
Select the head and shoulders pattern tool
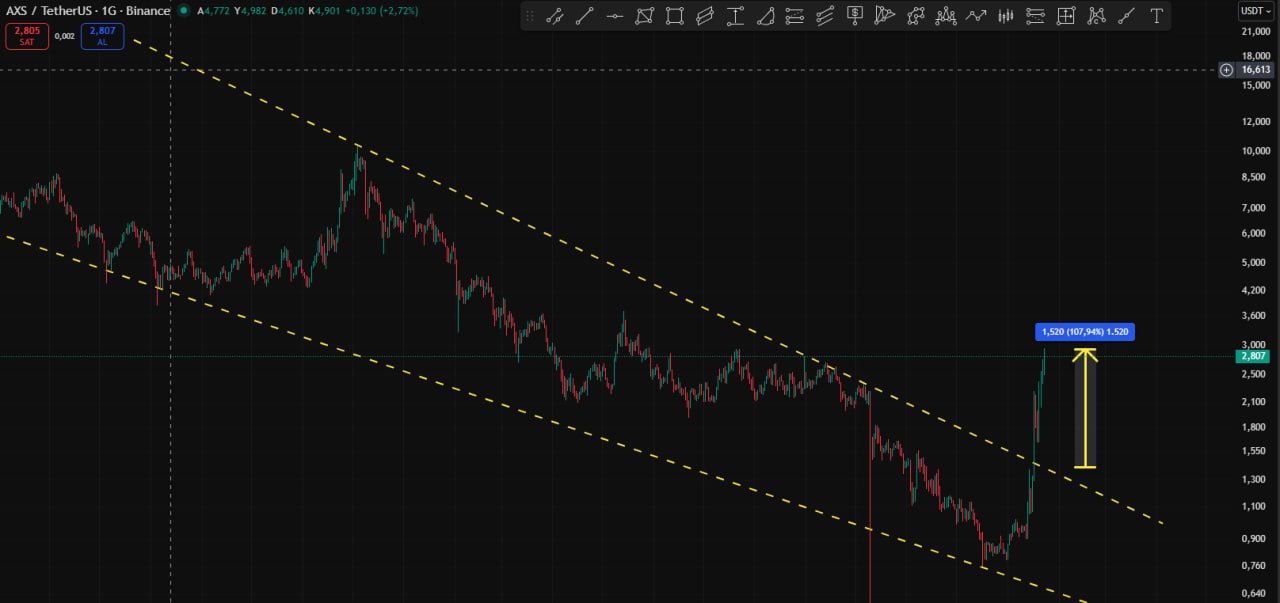point(945,16)
